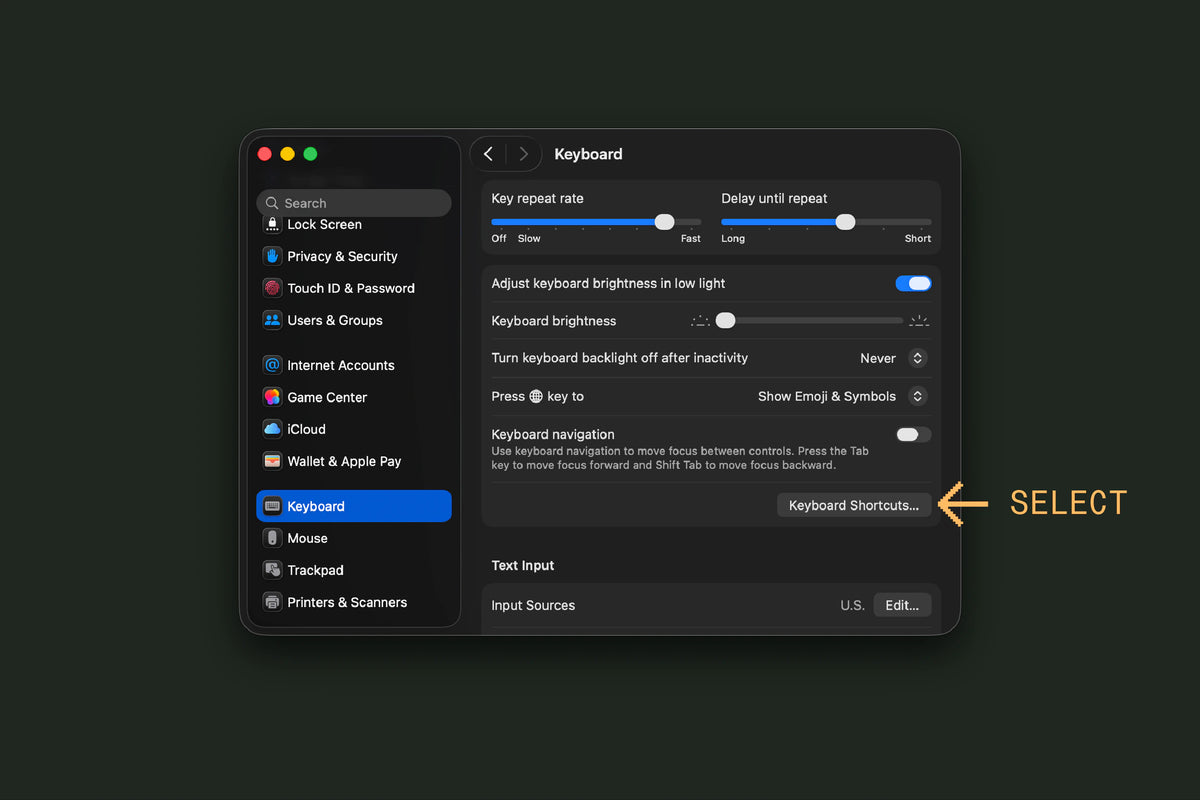Click the 'Long' slider label
This screenshot has width=1200, height=800.
[x=733, y=239]
